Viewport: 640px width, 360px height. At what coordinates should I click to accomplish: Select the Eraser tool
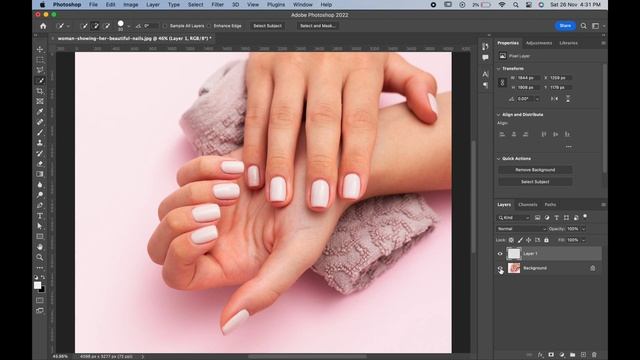point(40,164)
